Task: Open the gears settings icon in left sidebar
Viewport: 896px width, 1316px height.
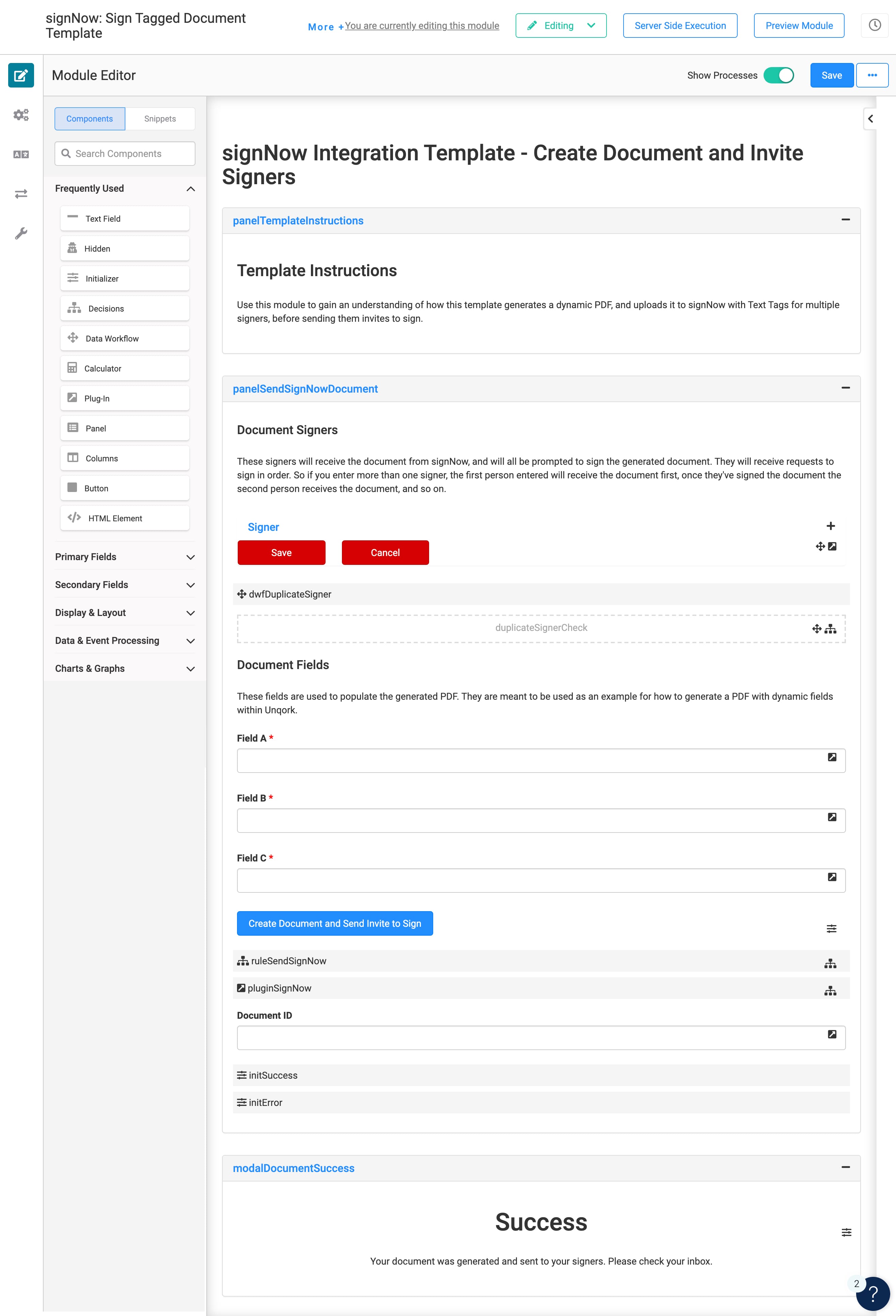Action: (21, 115)
